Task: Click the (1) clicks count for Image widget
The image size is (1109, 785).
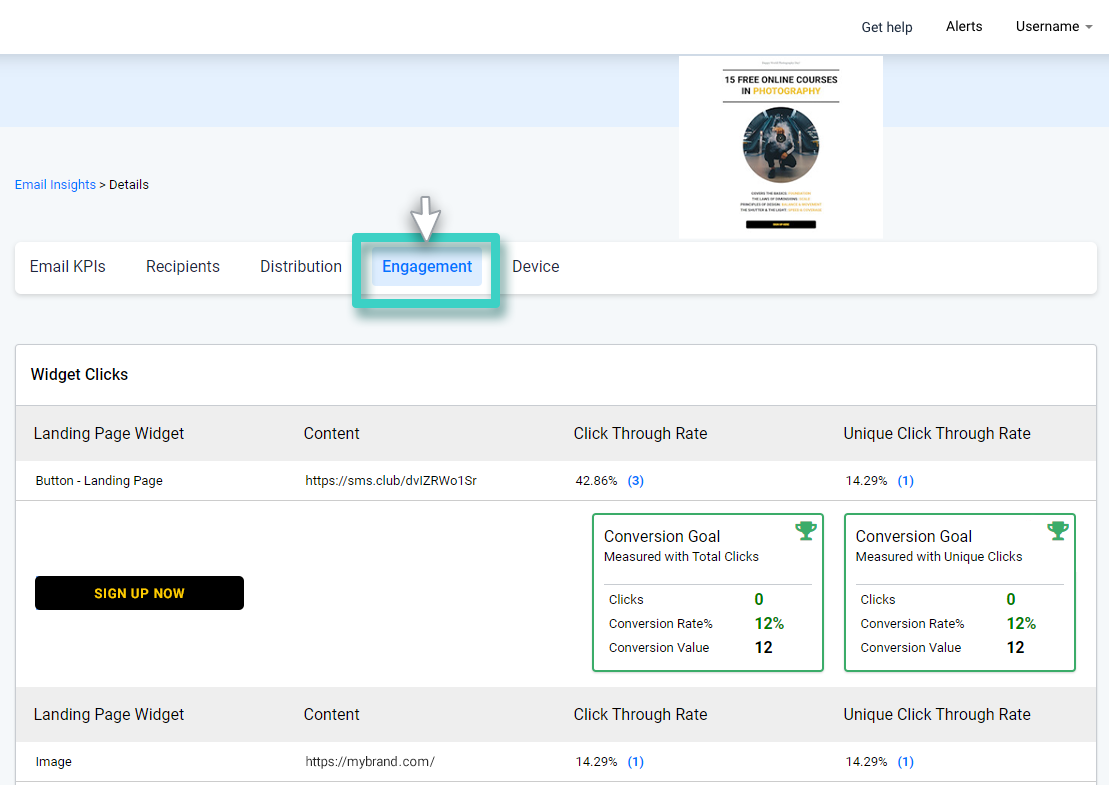Action: 635,761
